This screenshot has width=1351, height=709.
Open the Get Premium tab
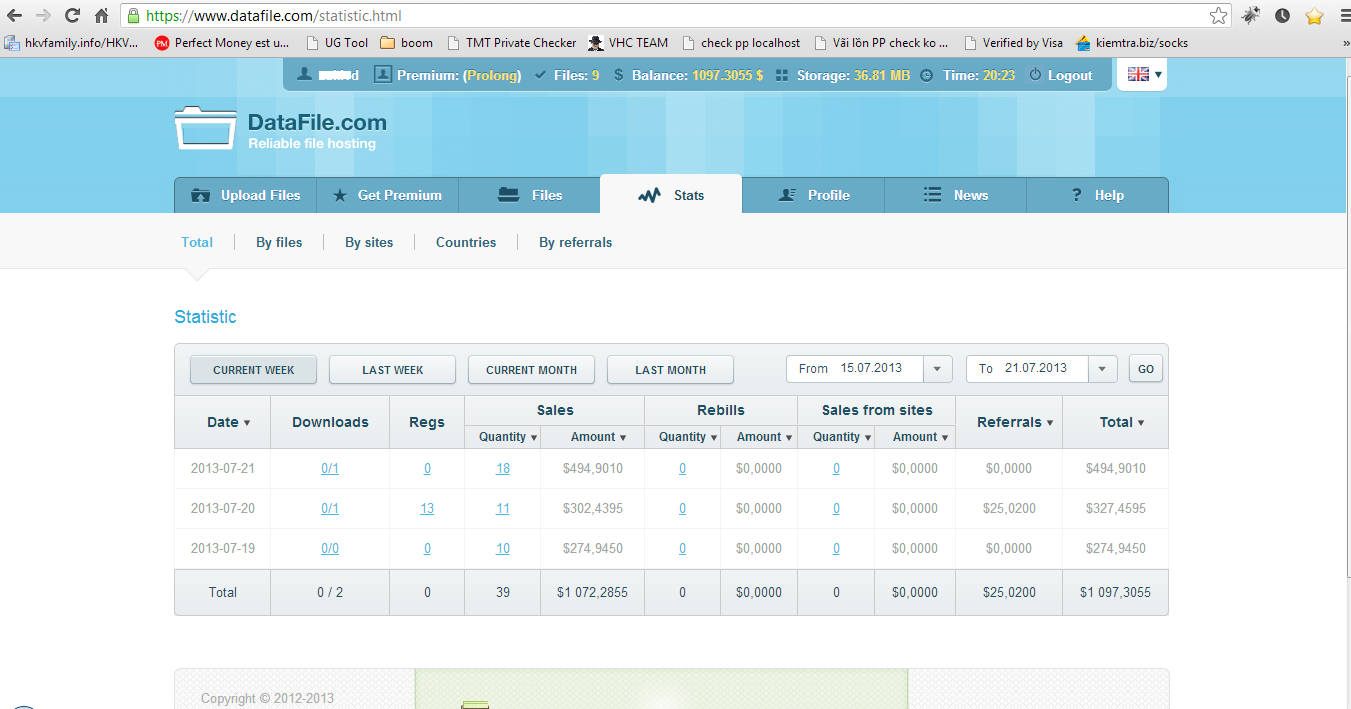(388, 195)
